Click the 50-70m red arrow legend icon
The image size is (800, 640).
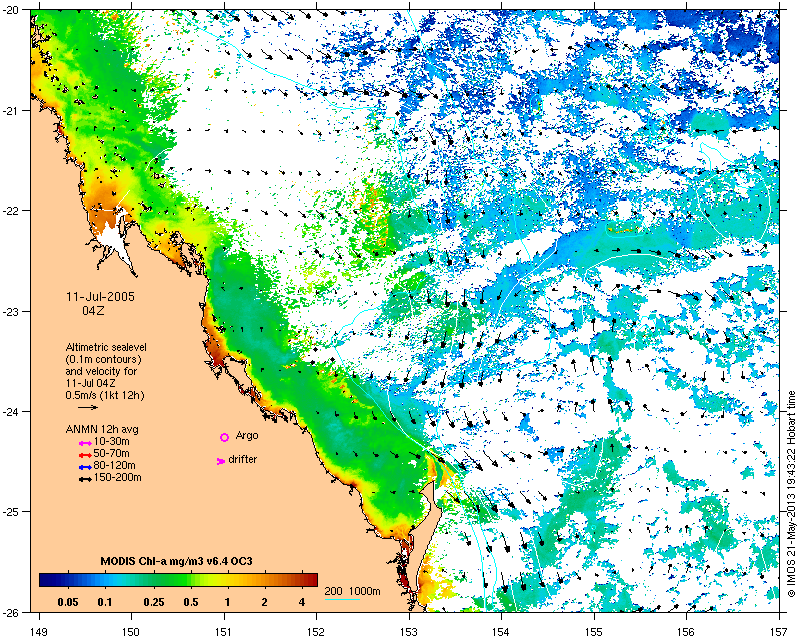pyautogui.click(x=85, y=455)
